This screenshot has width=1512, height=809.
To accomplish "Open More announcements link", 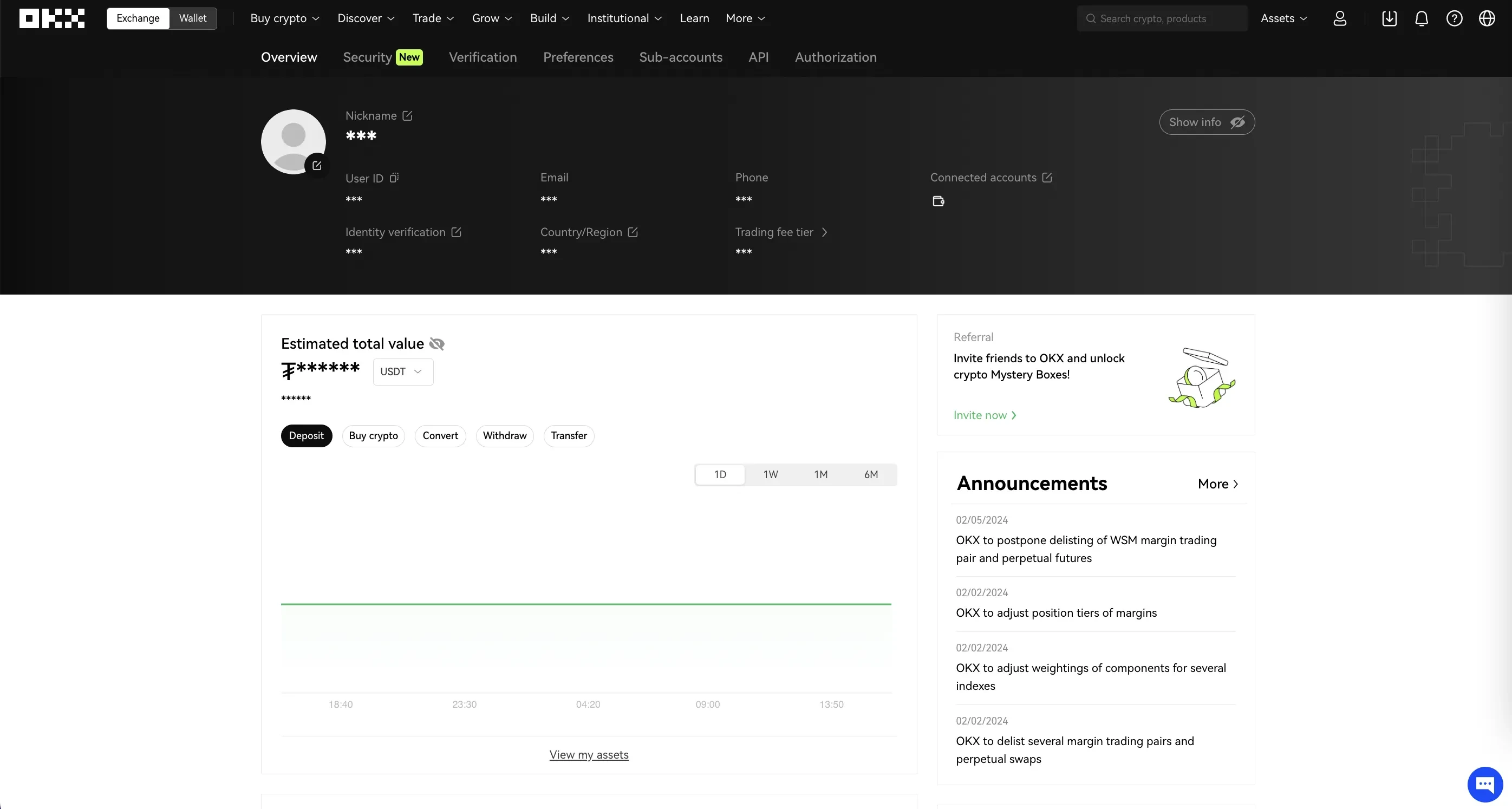I will (x=1218, y=484).
